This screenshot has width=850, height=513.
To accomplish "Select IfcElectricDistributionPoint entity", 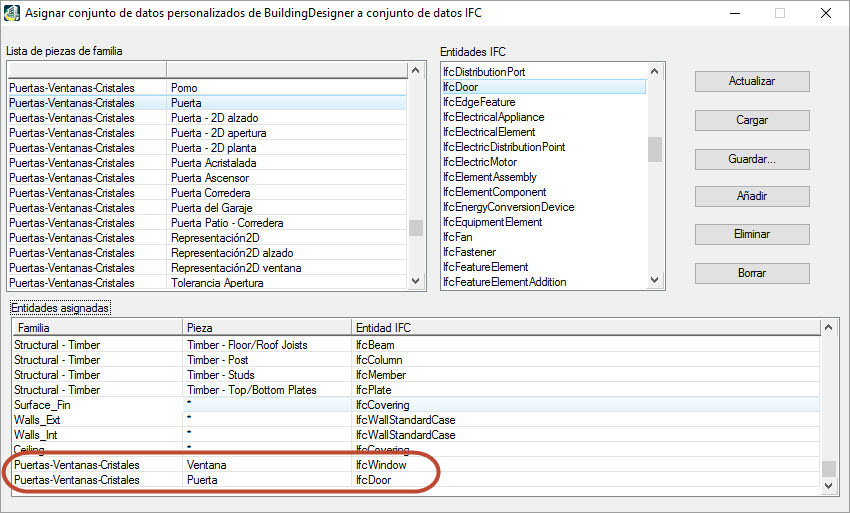I will pos(544,147).
